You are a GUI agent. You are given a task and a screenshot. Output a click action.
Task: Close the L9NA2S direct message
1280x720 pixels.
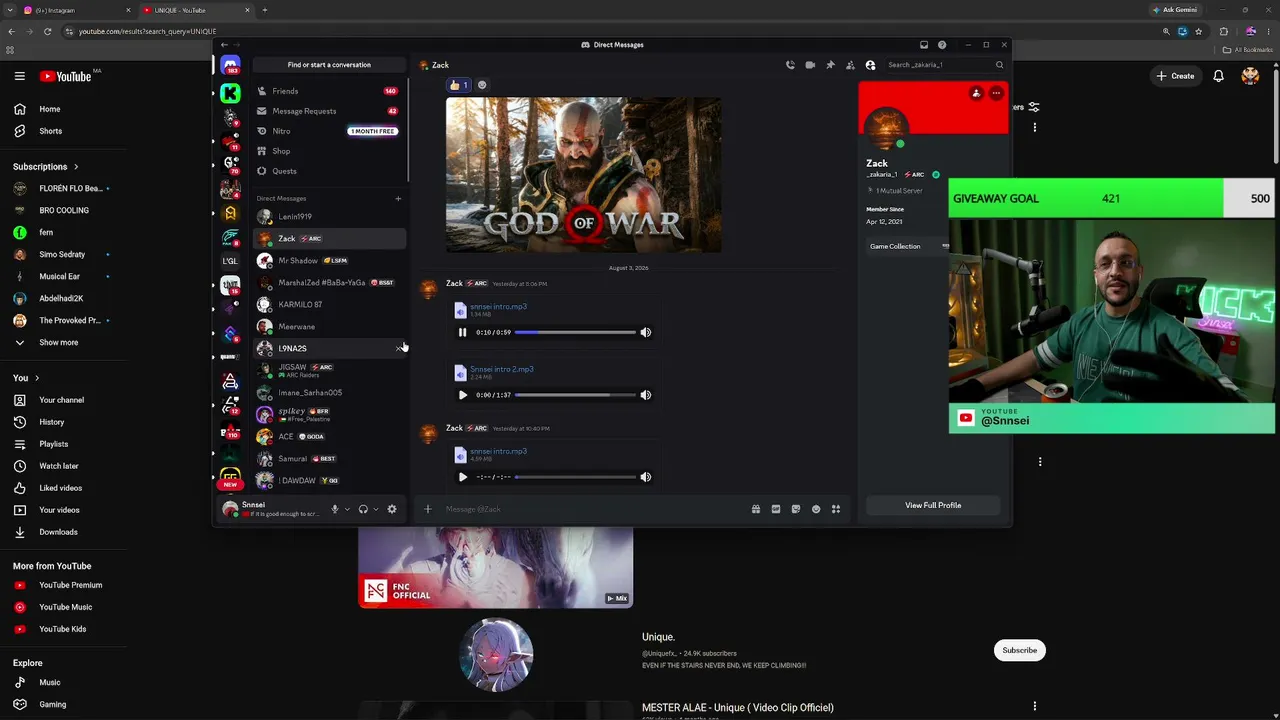tap(399, 348)
